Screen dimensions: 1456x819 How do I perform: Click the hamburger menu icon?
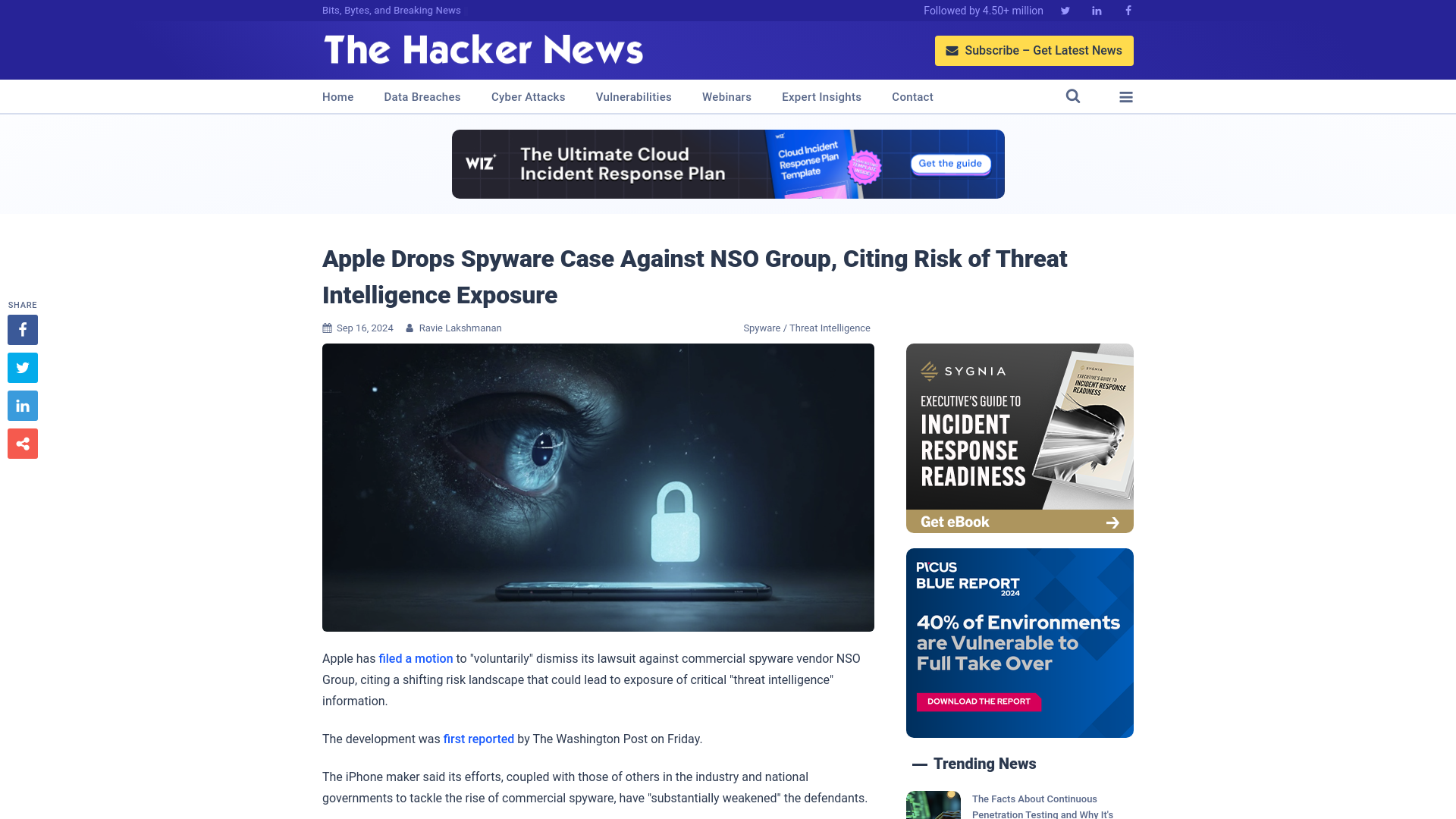pos(1126,97)
